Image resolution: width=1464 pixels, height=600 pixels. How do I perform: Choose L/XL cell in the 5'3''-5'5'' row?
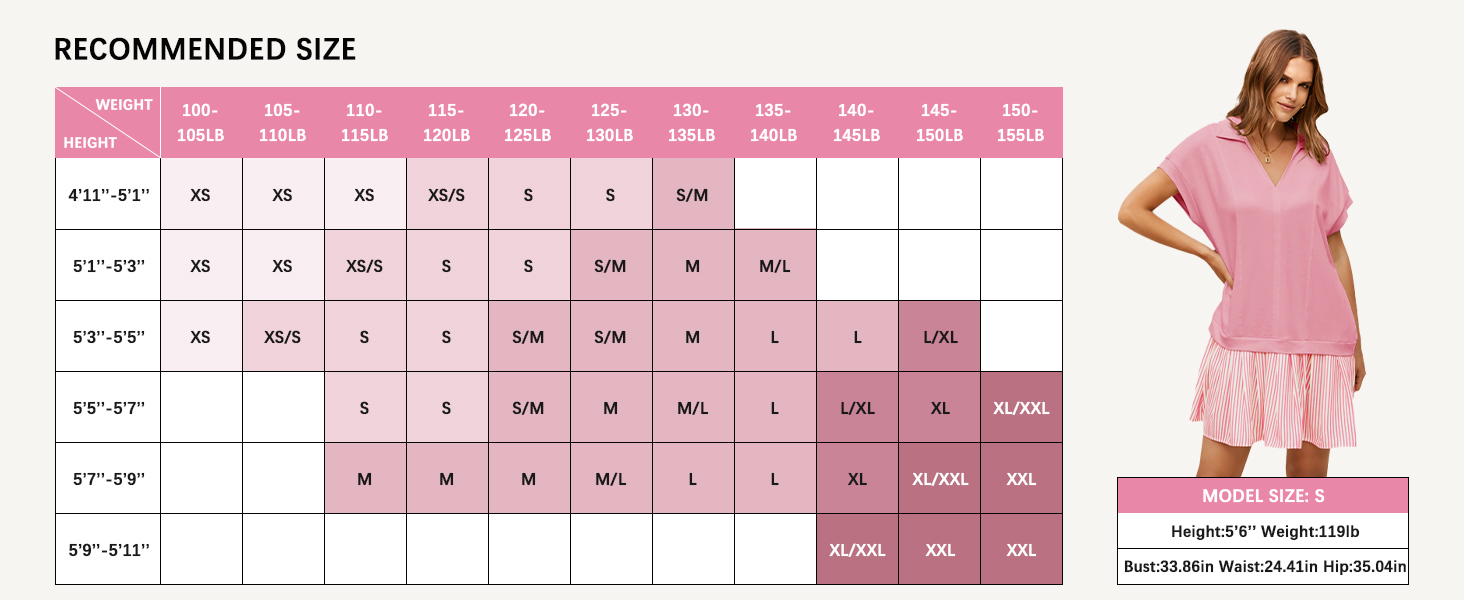tap(939, 336)
